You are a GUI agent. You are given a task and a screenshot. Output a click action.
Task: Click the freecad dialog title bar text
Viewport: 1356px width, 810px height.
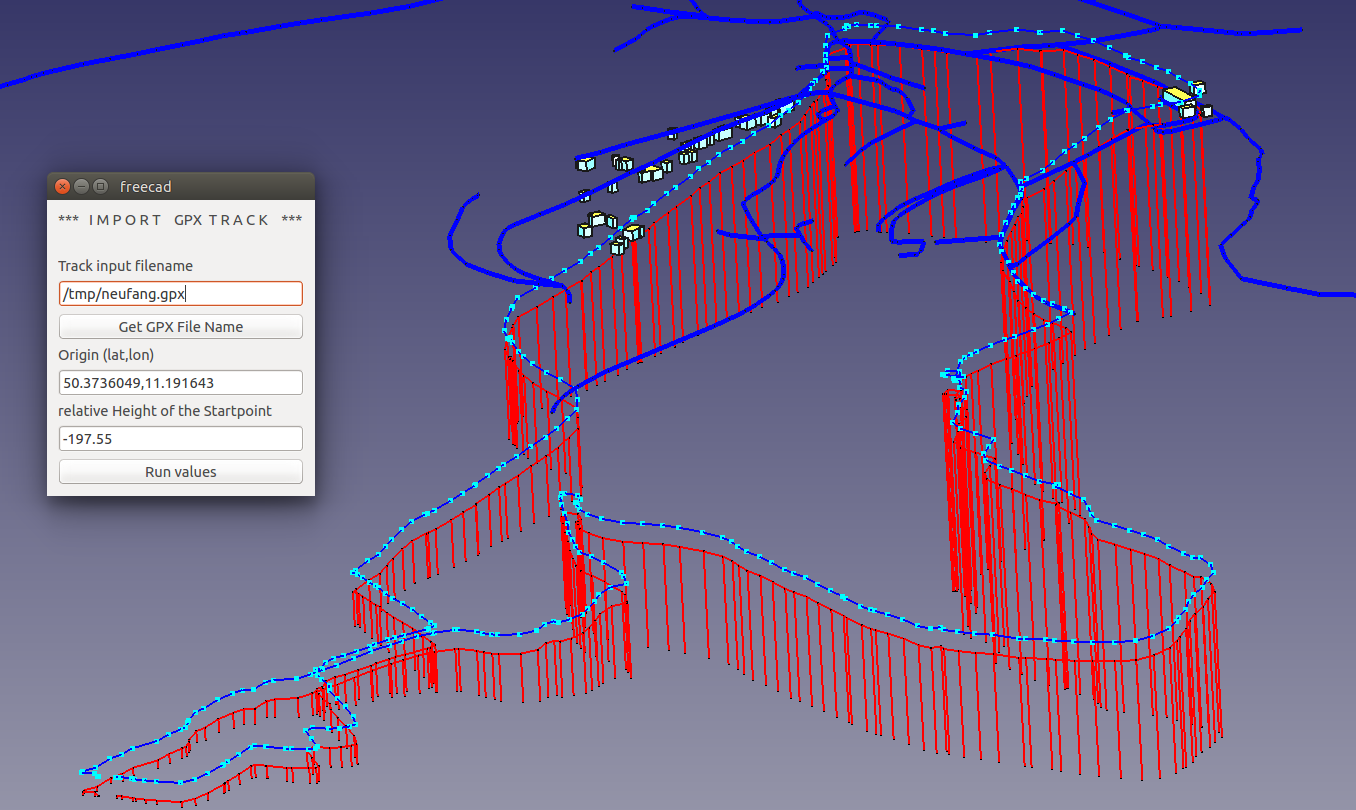(146, 186)
